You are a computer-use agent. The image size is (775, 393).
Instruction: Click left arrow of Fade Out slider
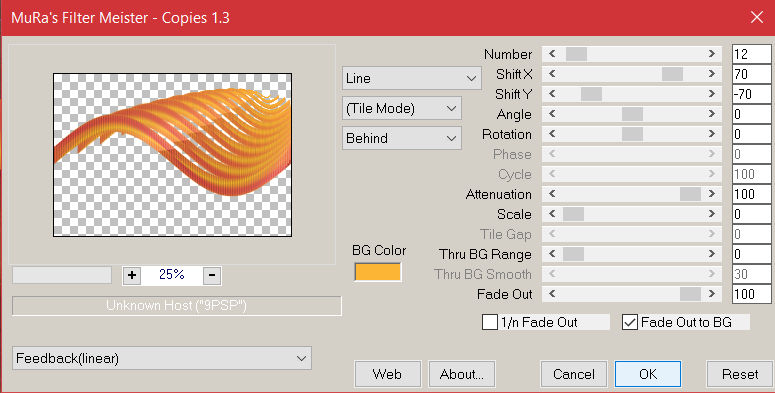[552, 294]
